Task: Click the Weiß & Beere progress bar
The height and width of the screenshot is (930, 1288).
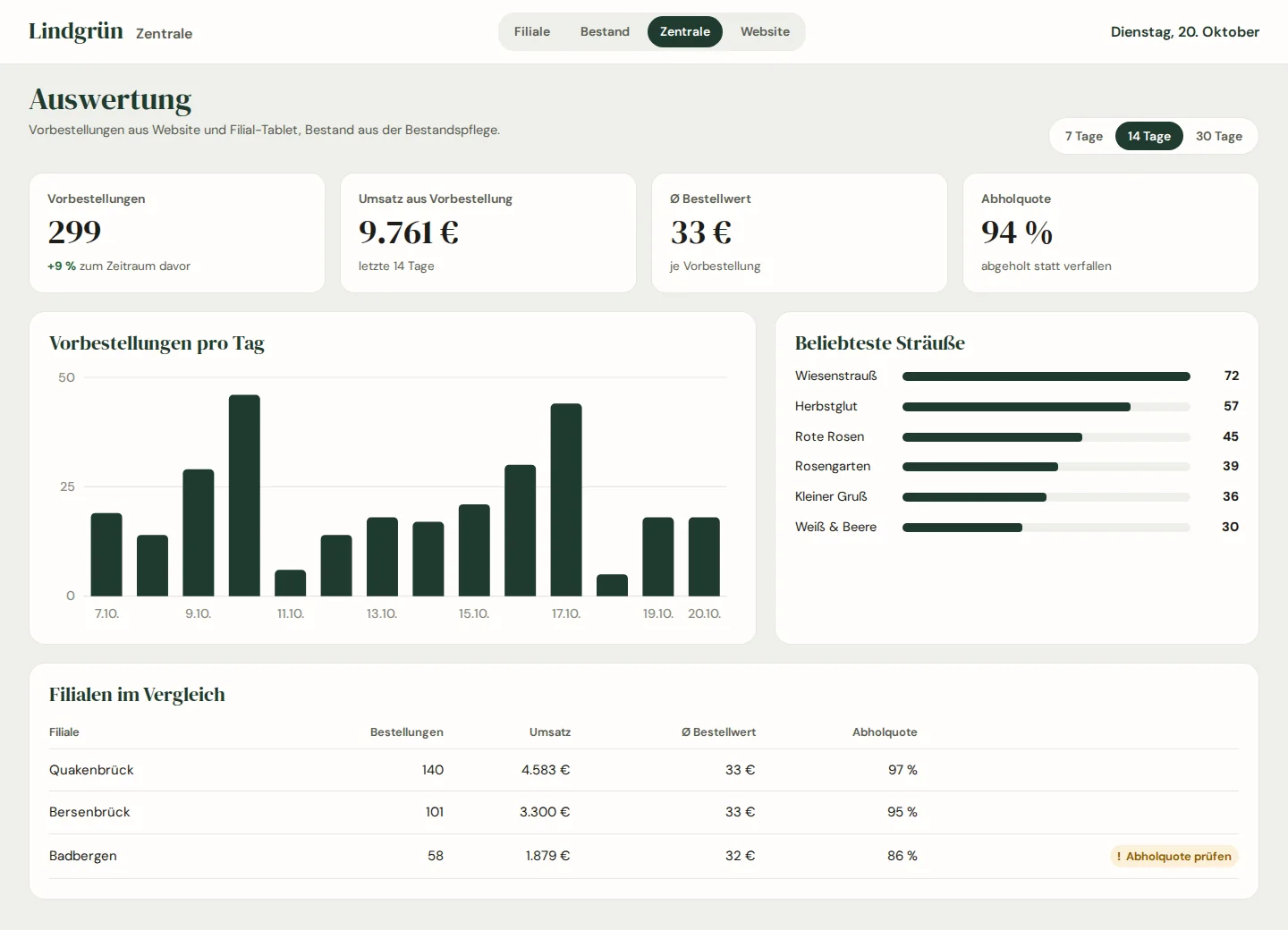Action: pyautogui.click(x=1046, y=528)
